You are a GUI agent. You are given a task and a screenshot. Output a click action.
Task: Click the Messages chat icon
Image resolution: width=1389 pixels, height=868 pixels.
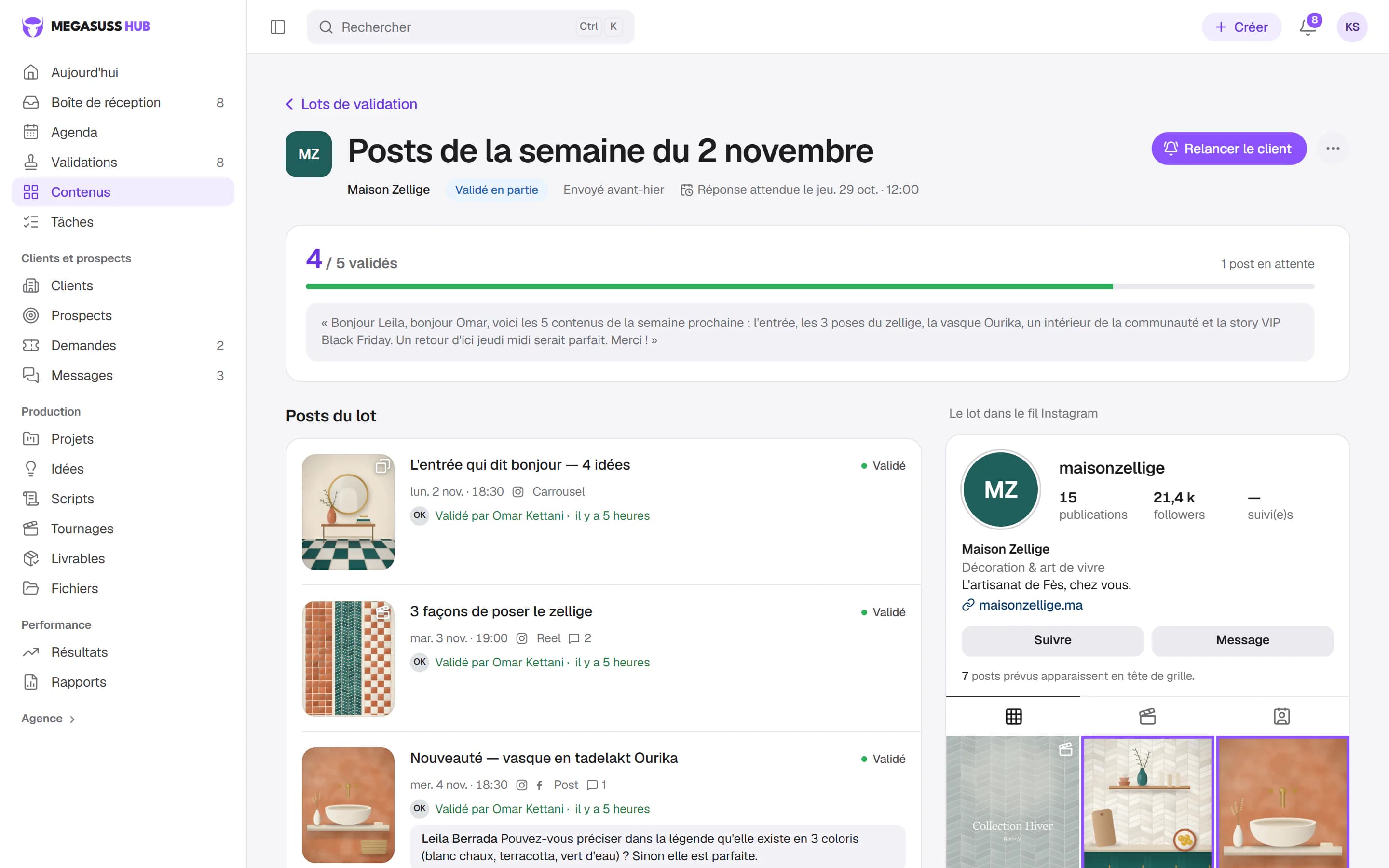(x=31, y=375)
